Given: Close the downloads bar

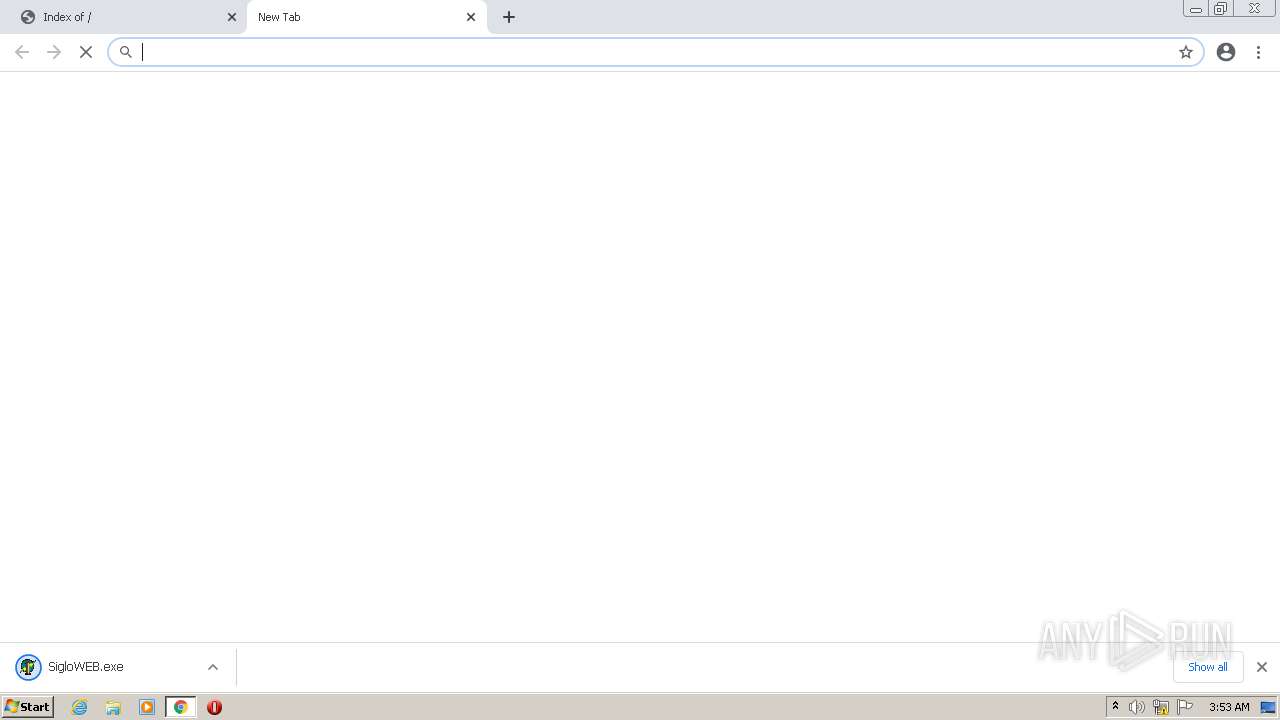Looking at the screenshot, I should click(1261, 667).
